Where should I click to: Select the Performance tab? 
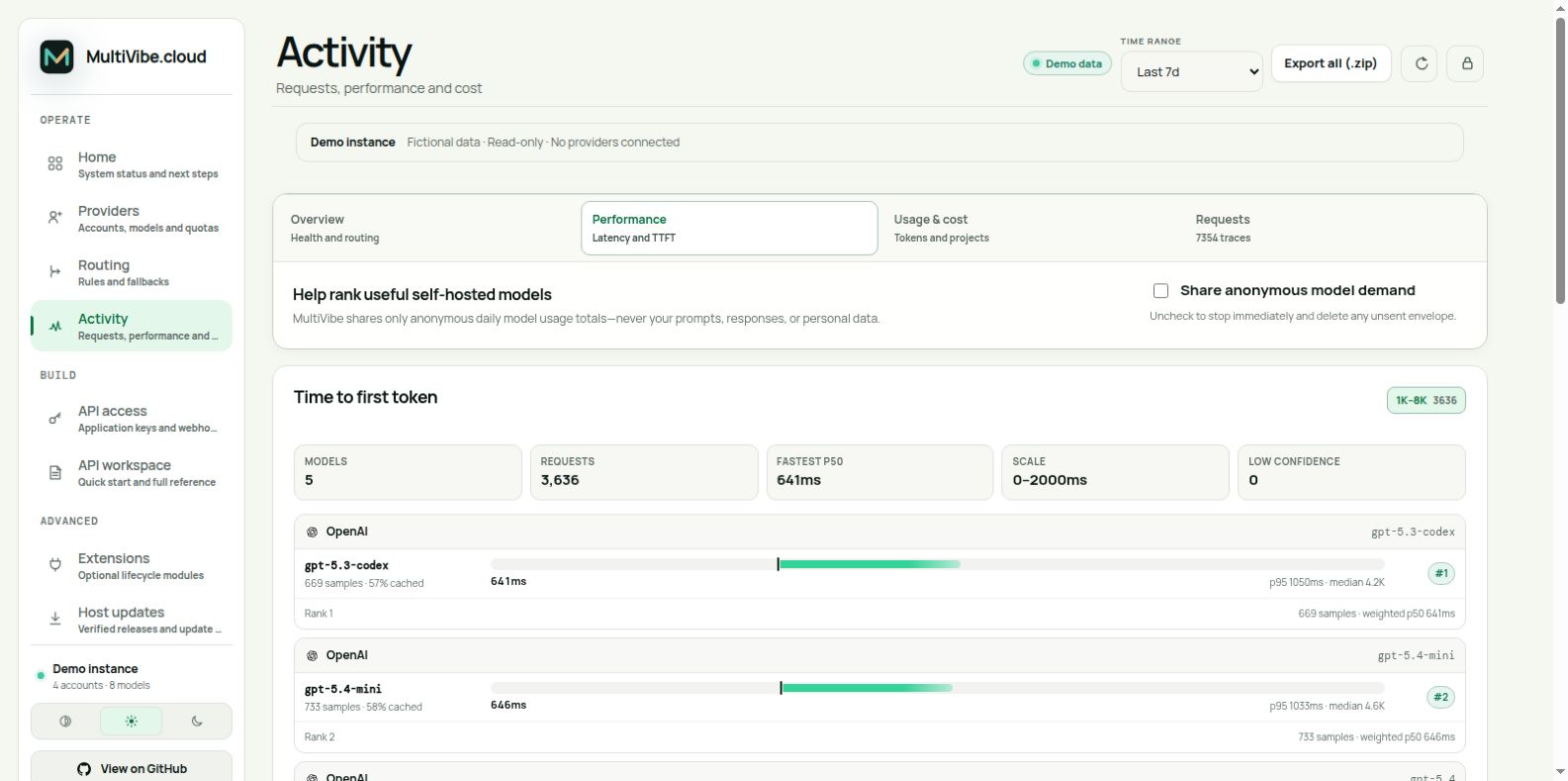click(x=729, y=228)
